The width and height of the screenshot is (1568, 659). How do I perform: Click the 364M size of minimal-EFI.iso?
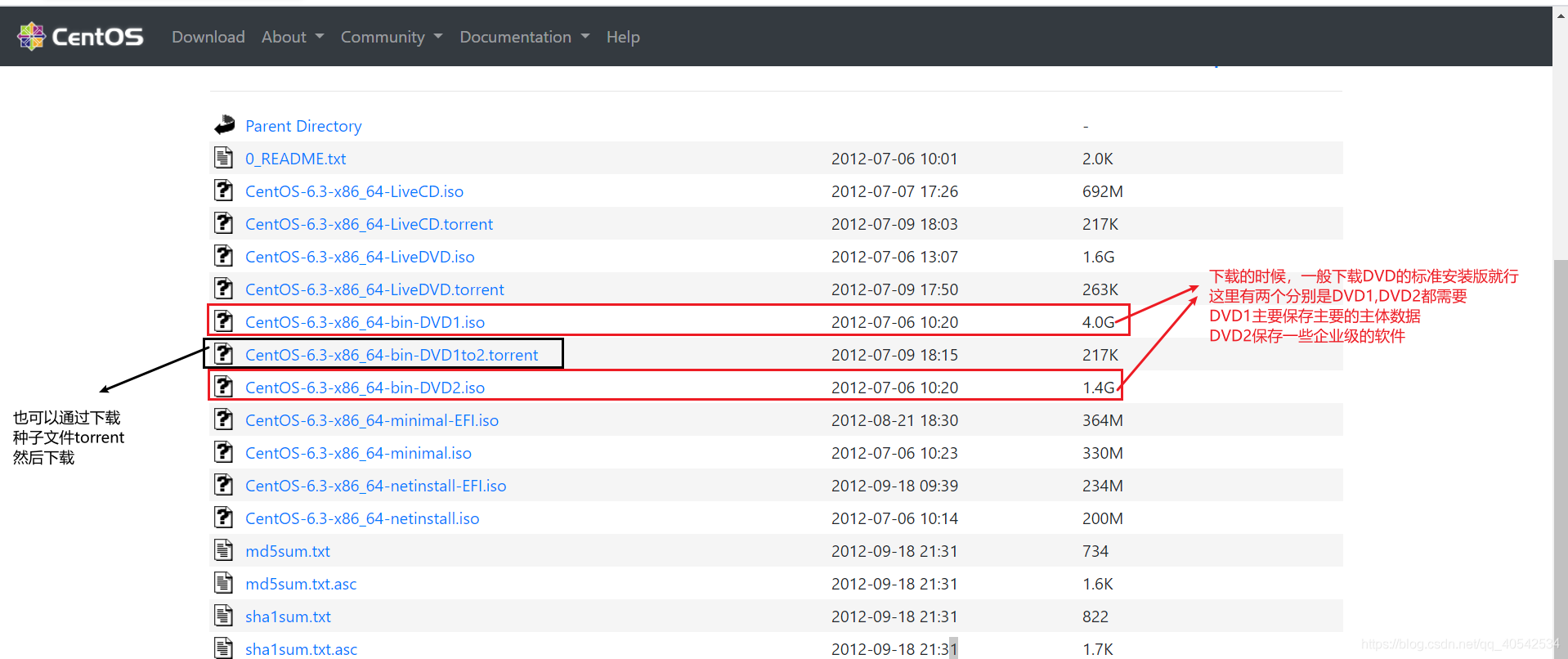coord(1103,420)
